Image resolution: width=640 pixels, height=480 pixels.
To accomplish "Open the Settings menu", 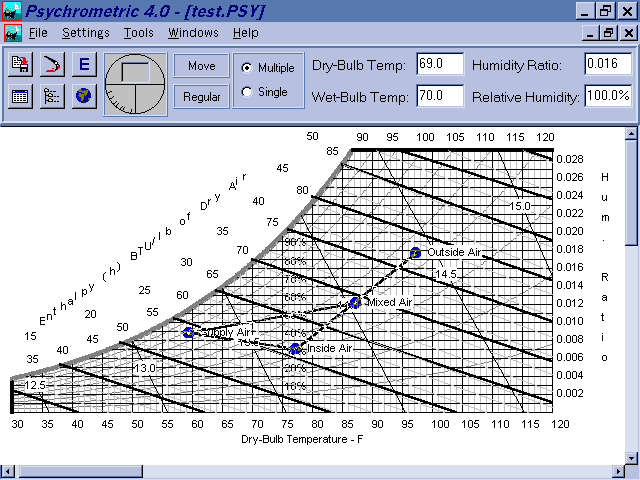I will point(86,33).
